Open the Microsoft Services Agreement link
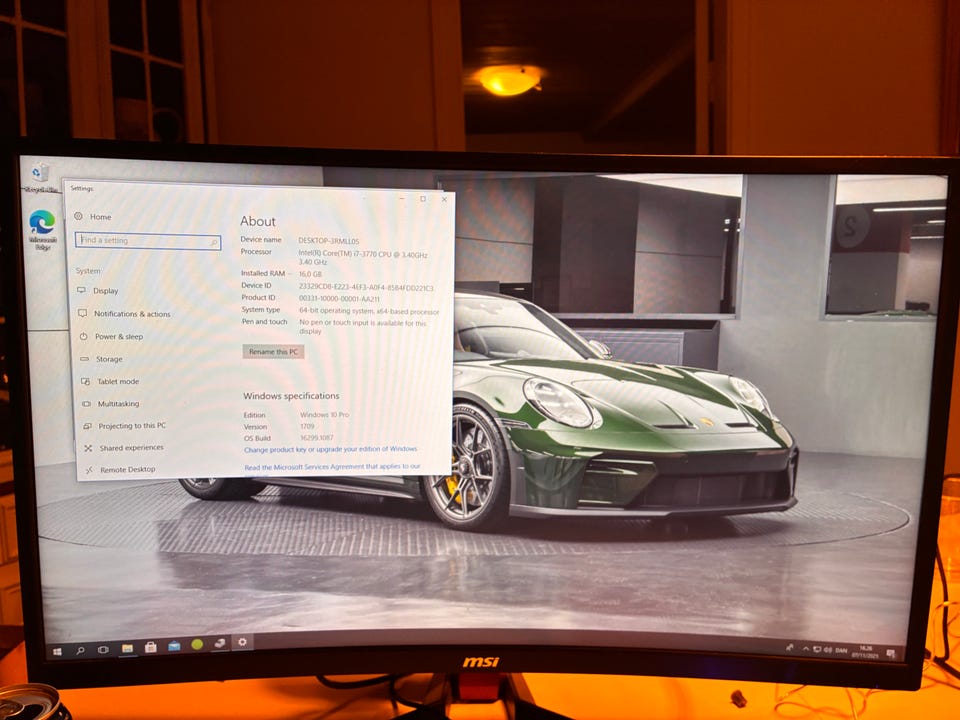Viewport: 960px width, 720px height. click(332, 467)
